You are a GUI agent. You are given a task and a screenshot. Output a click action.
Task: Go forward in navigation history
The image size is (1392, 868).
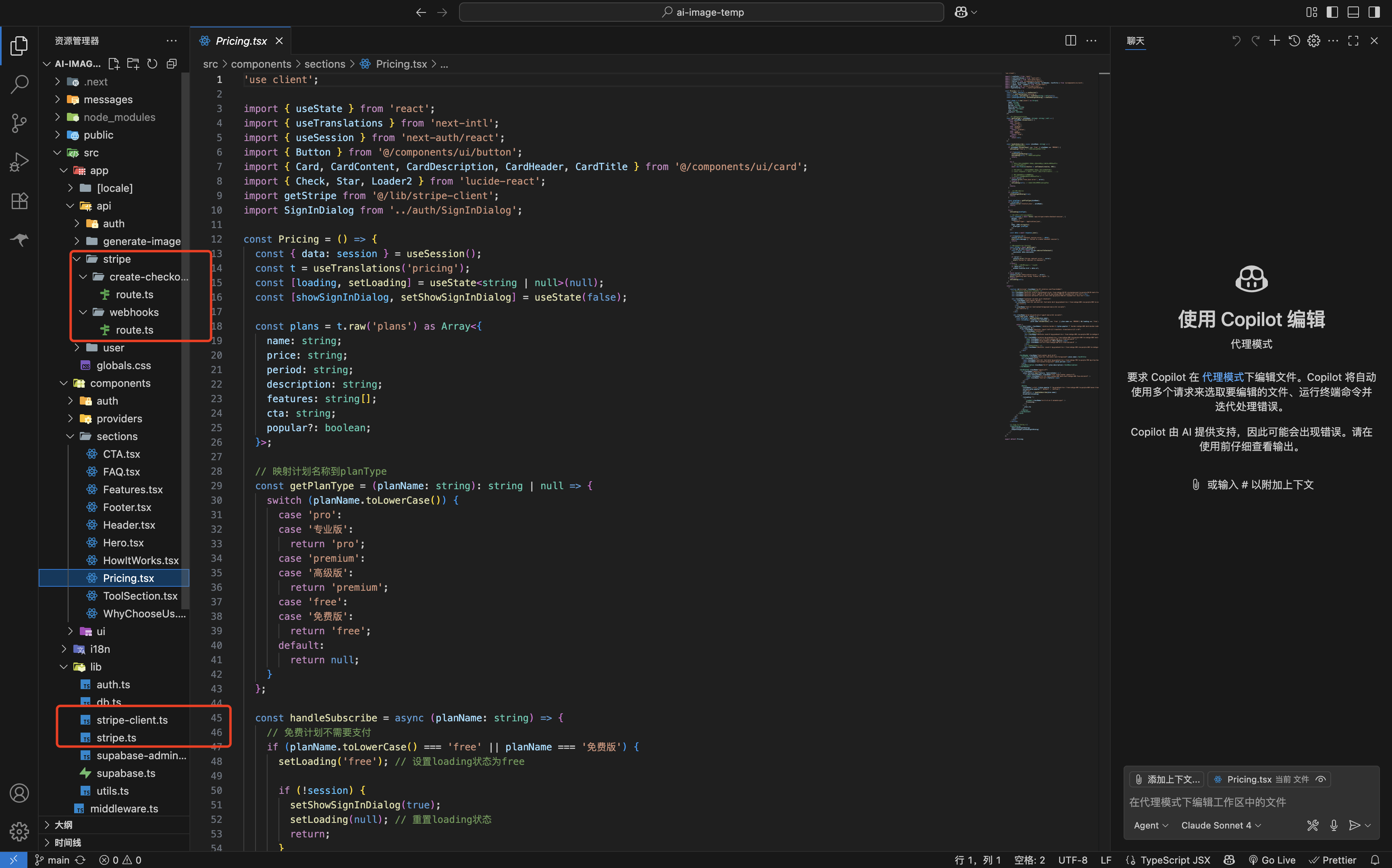click(x=442, y=12)
